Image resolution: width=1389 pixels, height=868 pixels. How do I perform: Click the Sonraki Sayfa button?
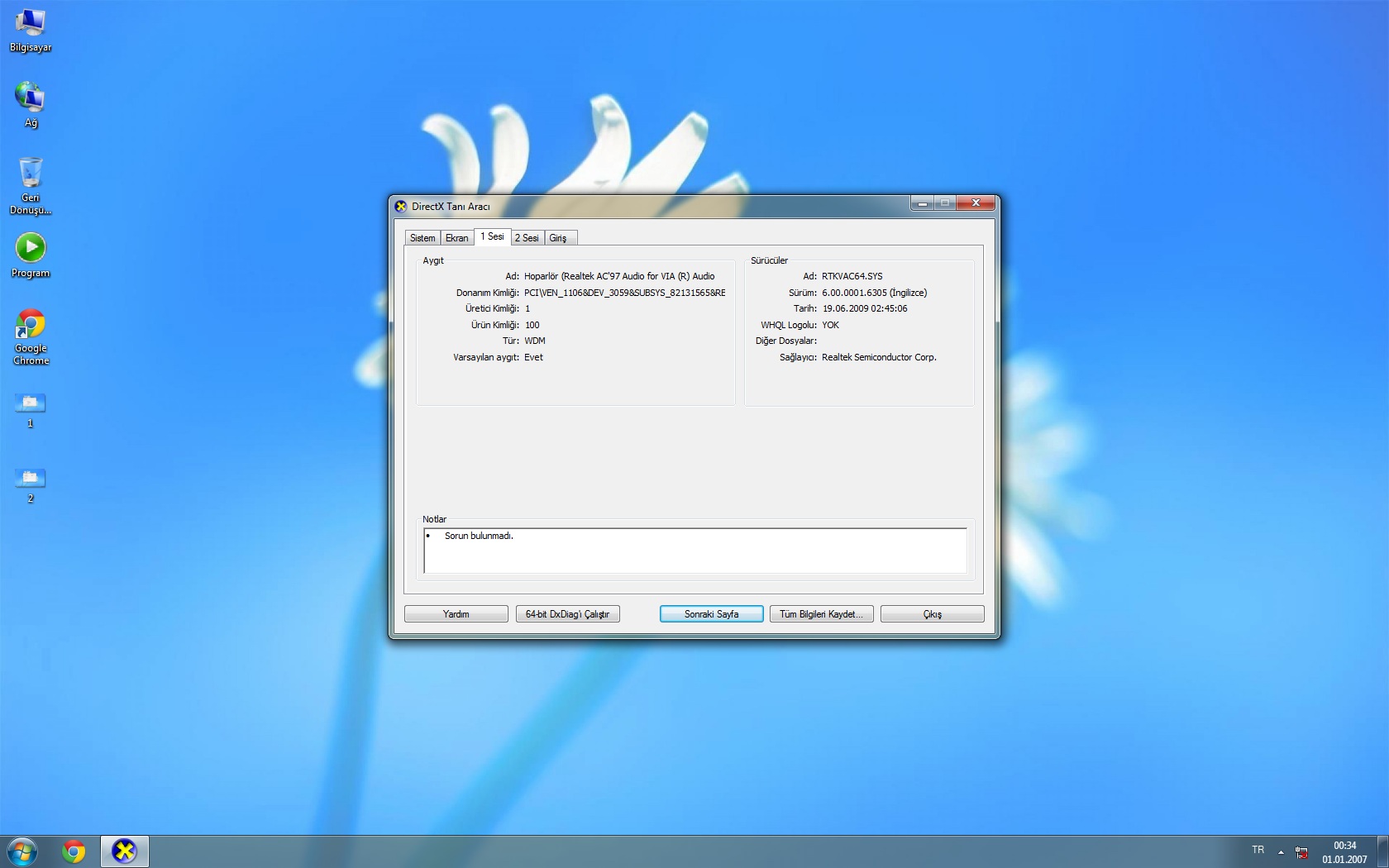pos(711,614)
